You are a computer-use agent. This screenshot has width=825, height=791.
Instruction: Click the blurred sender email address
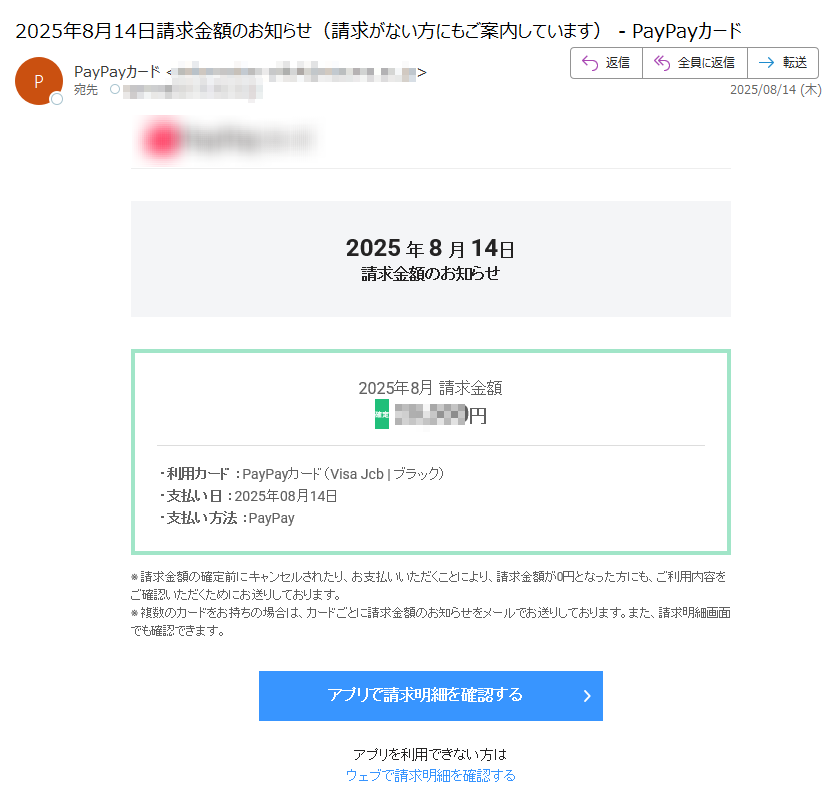[x=295, y=72]
